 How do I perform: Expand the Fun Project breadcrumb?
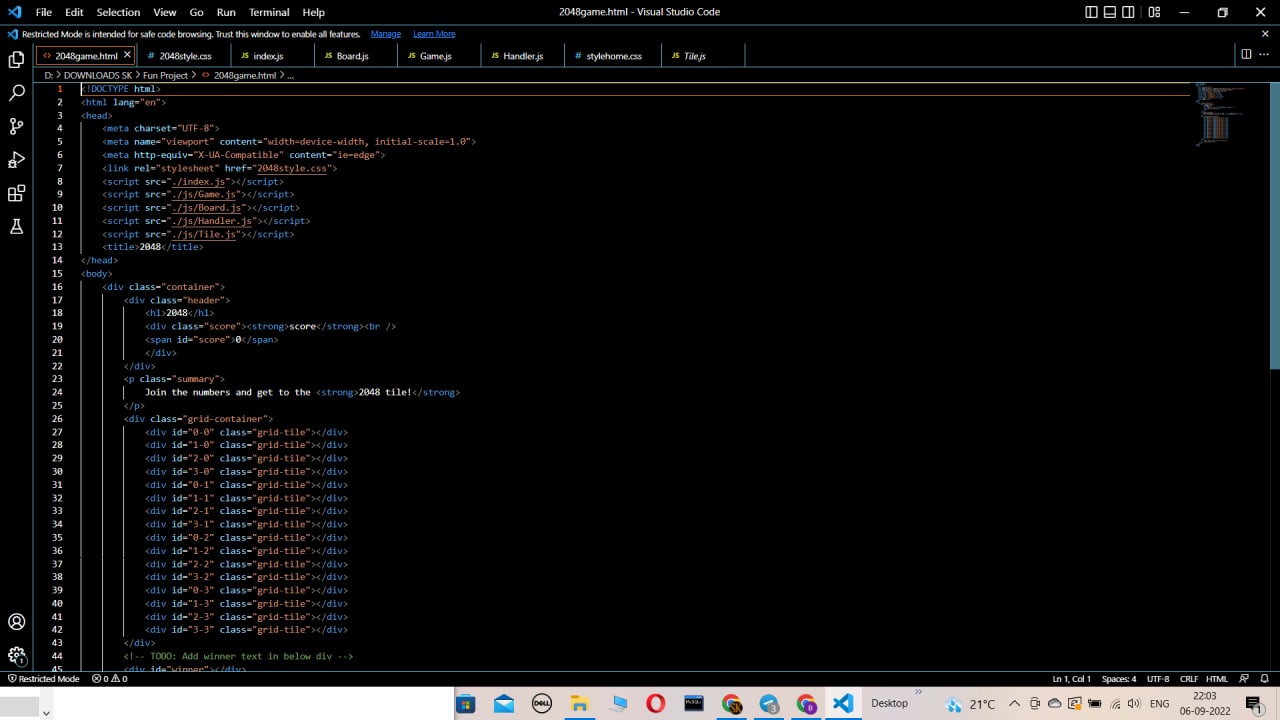[x=165, y=75]
